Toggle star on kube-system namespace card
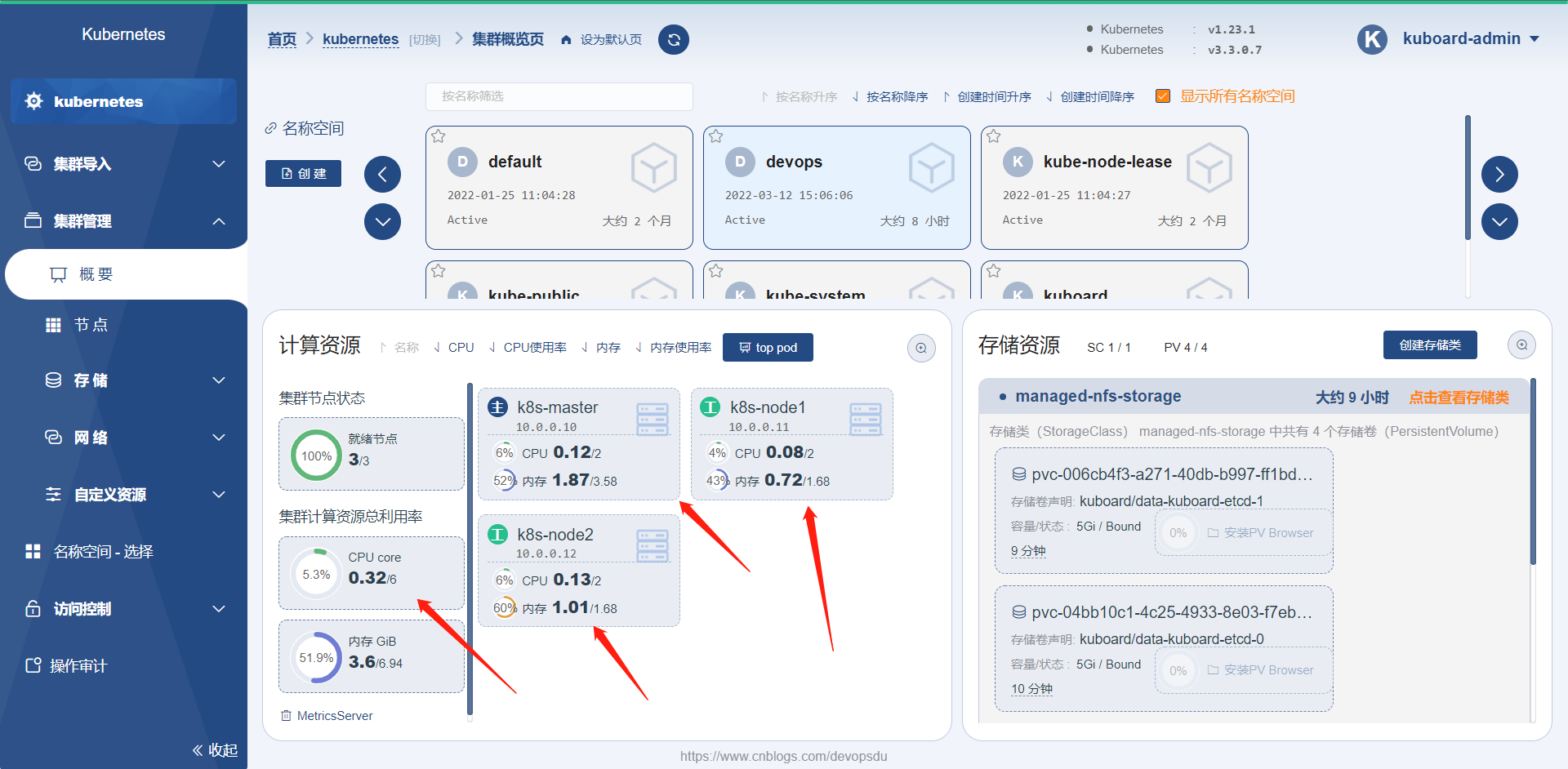This screenshot has width=1568, height=769. tap(716, 271)
